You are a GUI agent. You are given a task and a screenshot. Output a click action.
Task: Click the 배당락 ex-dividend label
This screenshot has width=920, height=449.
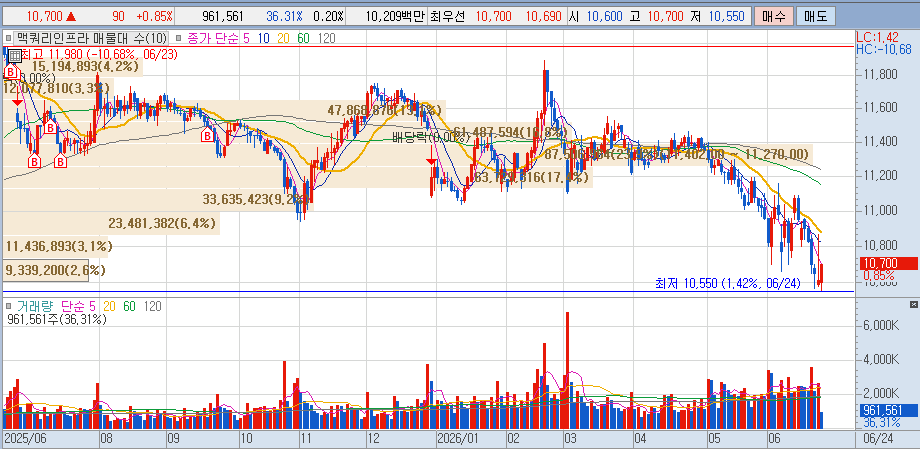[x=431, y=138]
